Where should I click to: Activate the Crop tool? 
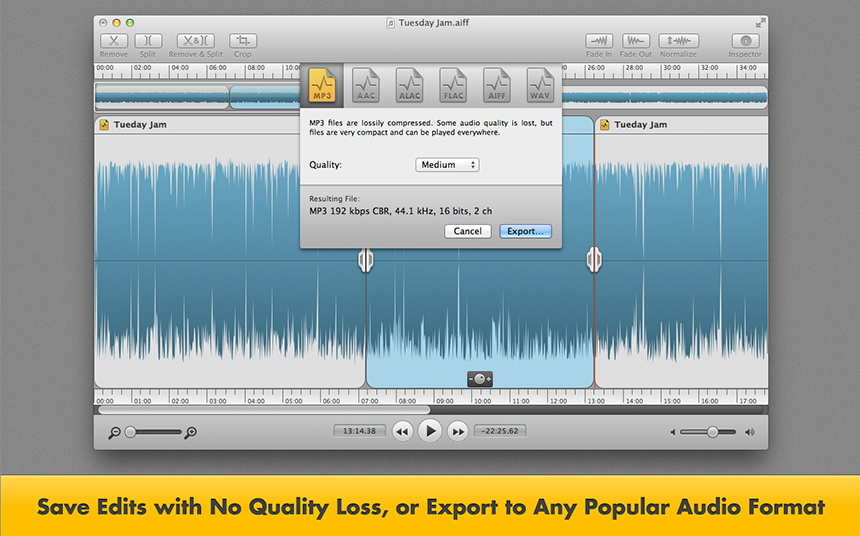point(243,41)
